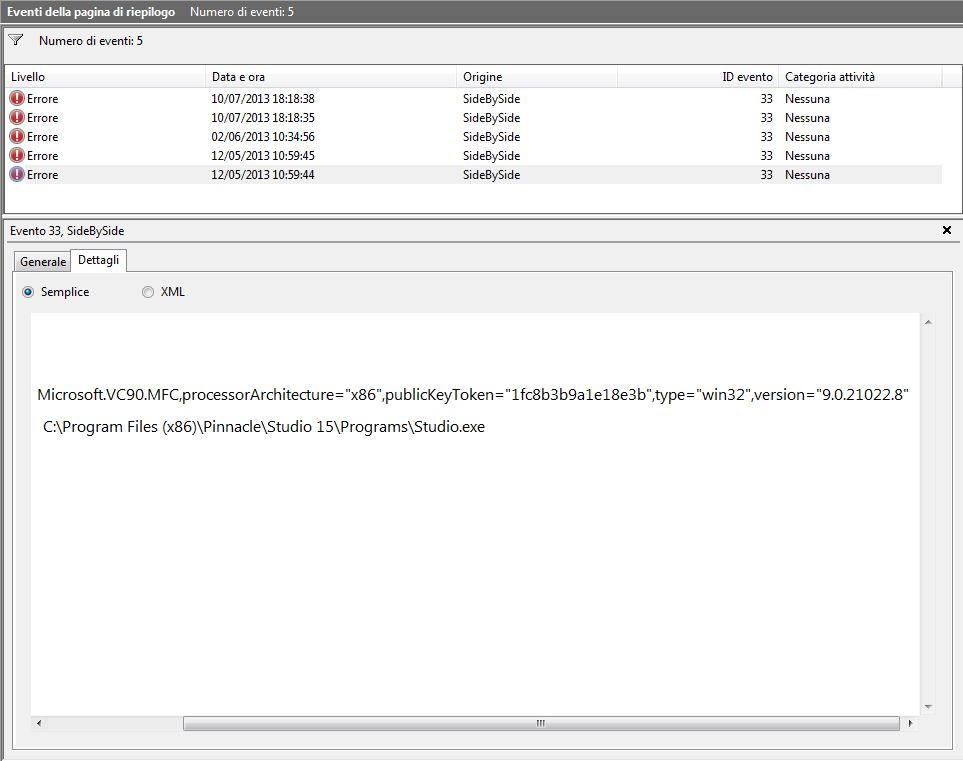The height and width of the screenshot is (761, 963).
Task: Sort by the ID evento column header
Action: tap(698, 77)
